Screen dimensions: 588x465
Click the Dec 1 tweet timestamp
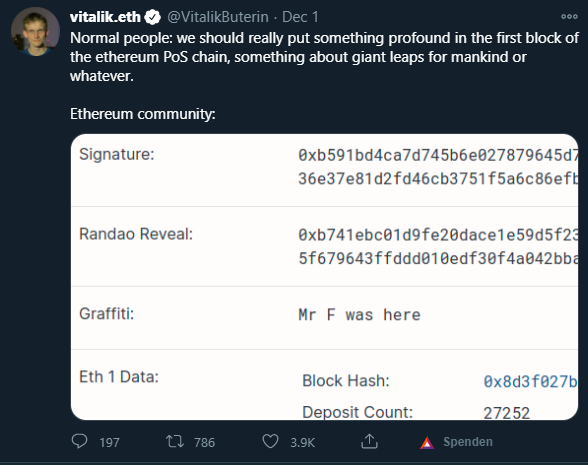[300, 17]
